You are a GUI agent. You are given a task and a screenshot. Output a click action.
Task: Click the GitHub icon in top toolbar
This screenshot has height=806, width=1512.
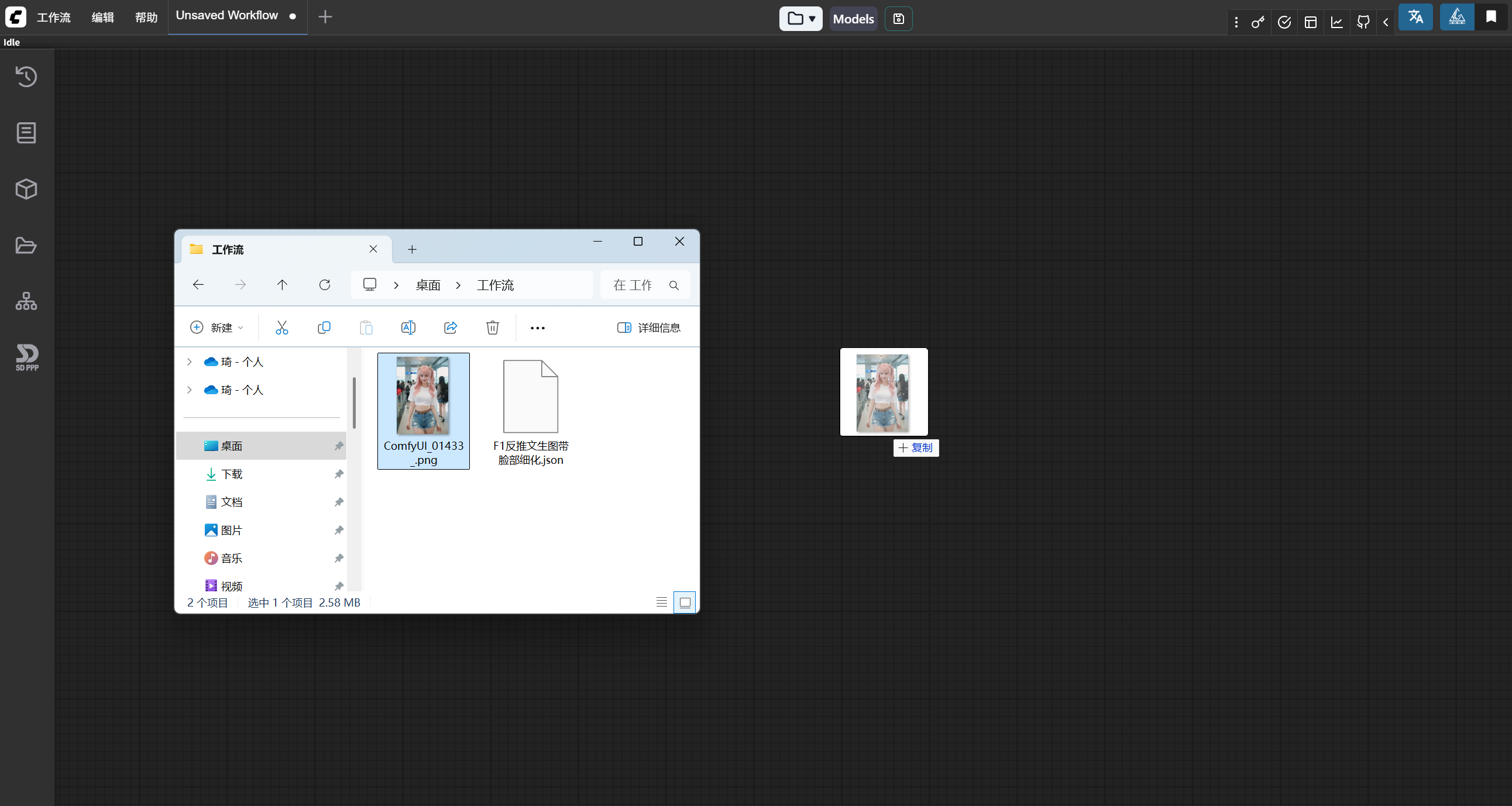1363,22
